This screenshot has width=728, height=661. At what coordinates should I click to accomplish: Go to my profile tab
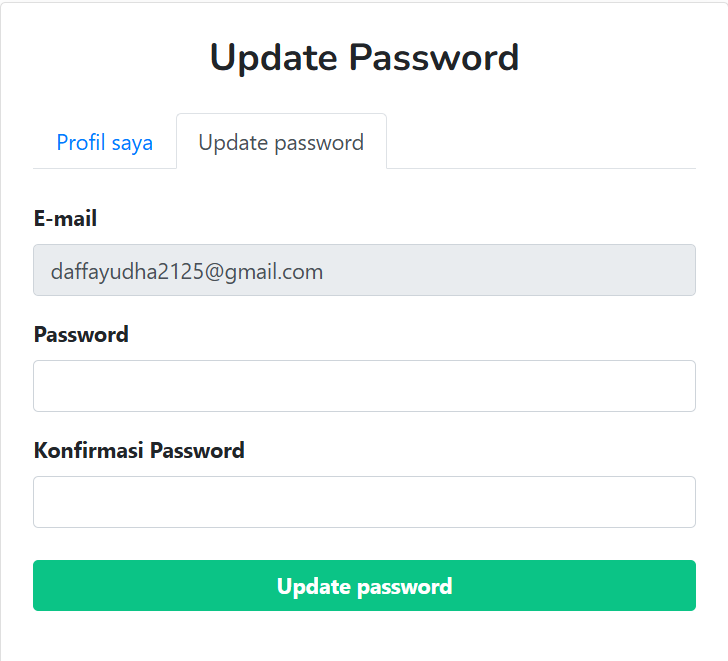point(105,142)
